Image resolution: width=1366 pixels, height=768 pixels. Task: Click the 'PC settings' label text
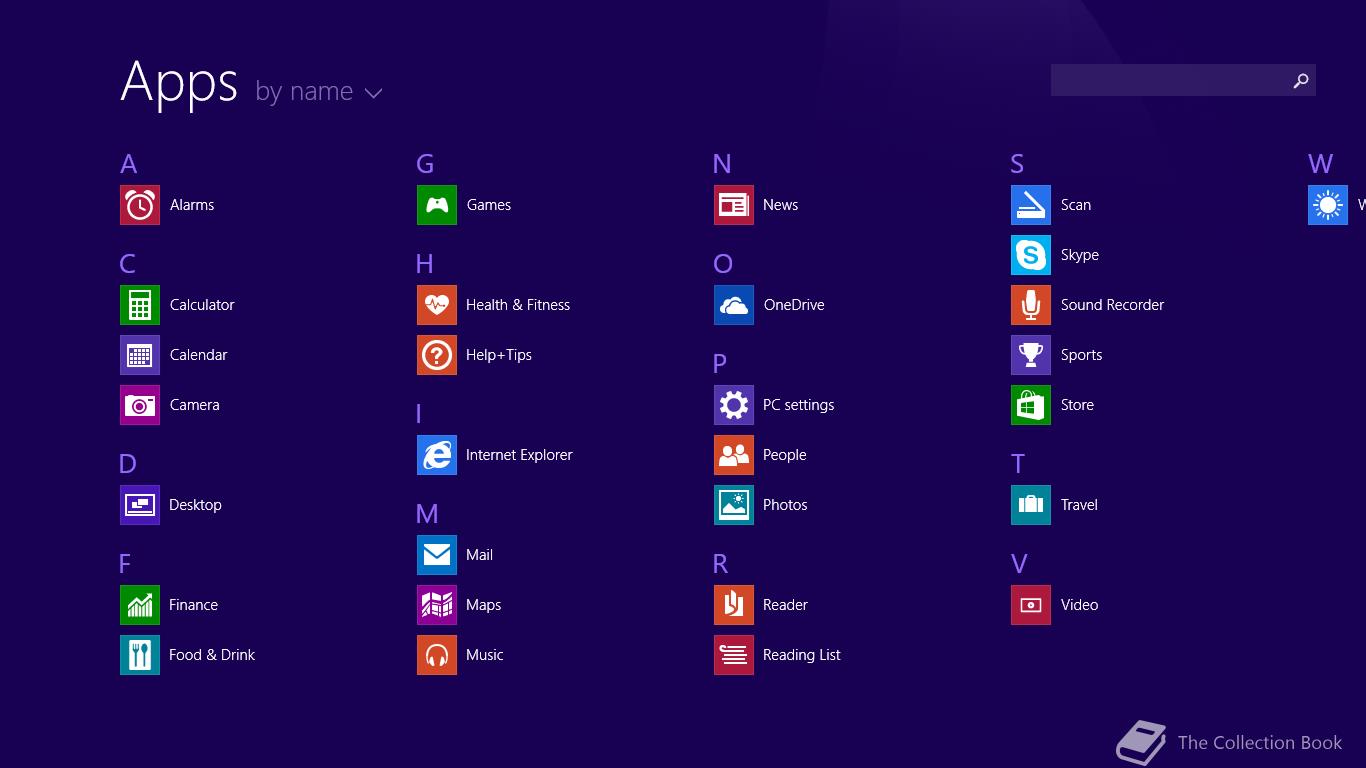click(x=798, y=405)
